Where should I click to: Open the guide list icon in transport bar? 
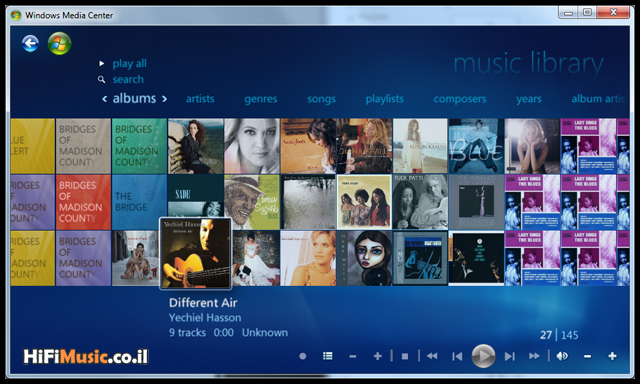point(327,356)
